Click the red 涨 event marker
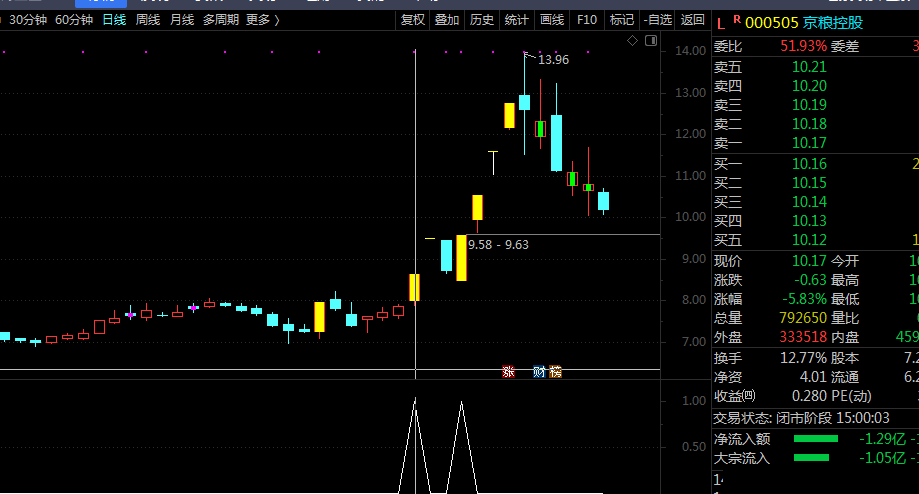Viewport: 919px width, 494px height. 508,372
